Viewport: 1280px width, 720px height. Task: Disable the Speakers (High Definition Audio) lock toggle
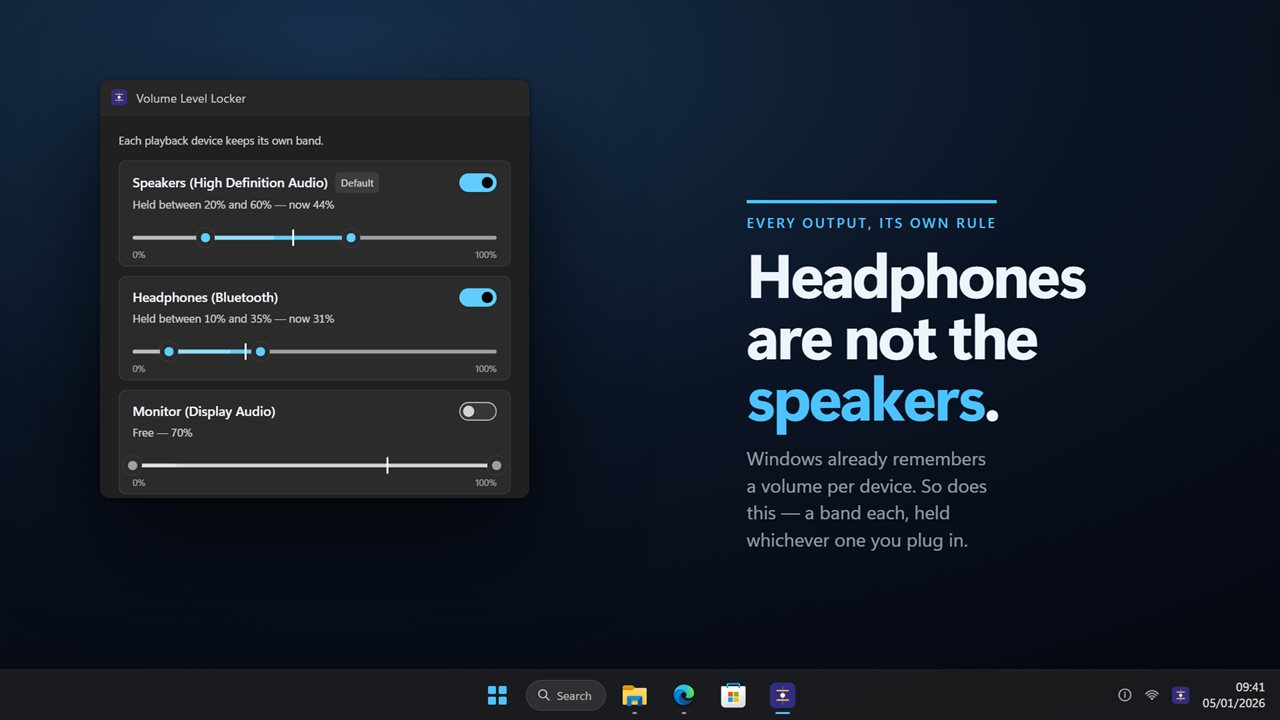point(478,183)
